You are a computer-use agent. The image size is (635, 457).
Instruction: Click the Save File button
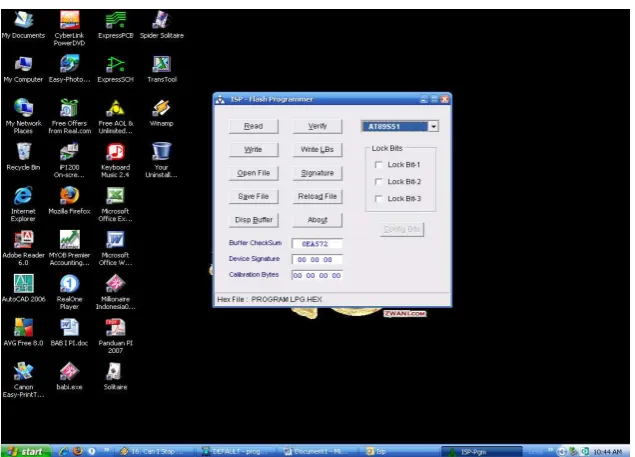(x=254, y=197)
